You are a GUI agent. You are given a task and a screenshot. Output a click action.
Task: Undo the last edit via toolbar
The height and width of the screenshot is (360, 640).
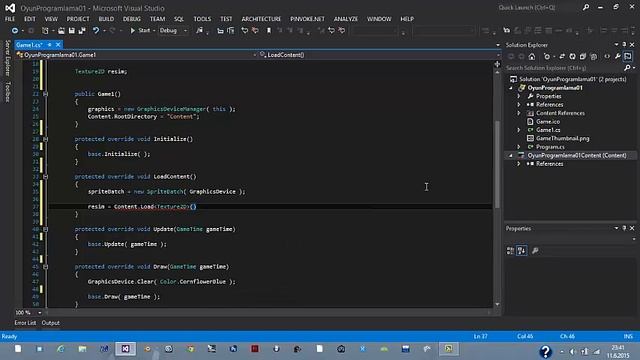click(96, 31)
